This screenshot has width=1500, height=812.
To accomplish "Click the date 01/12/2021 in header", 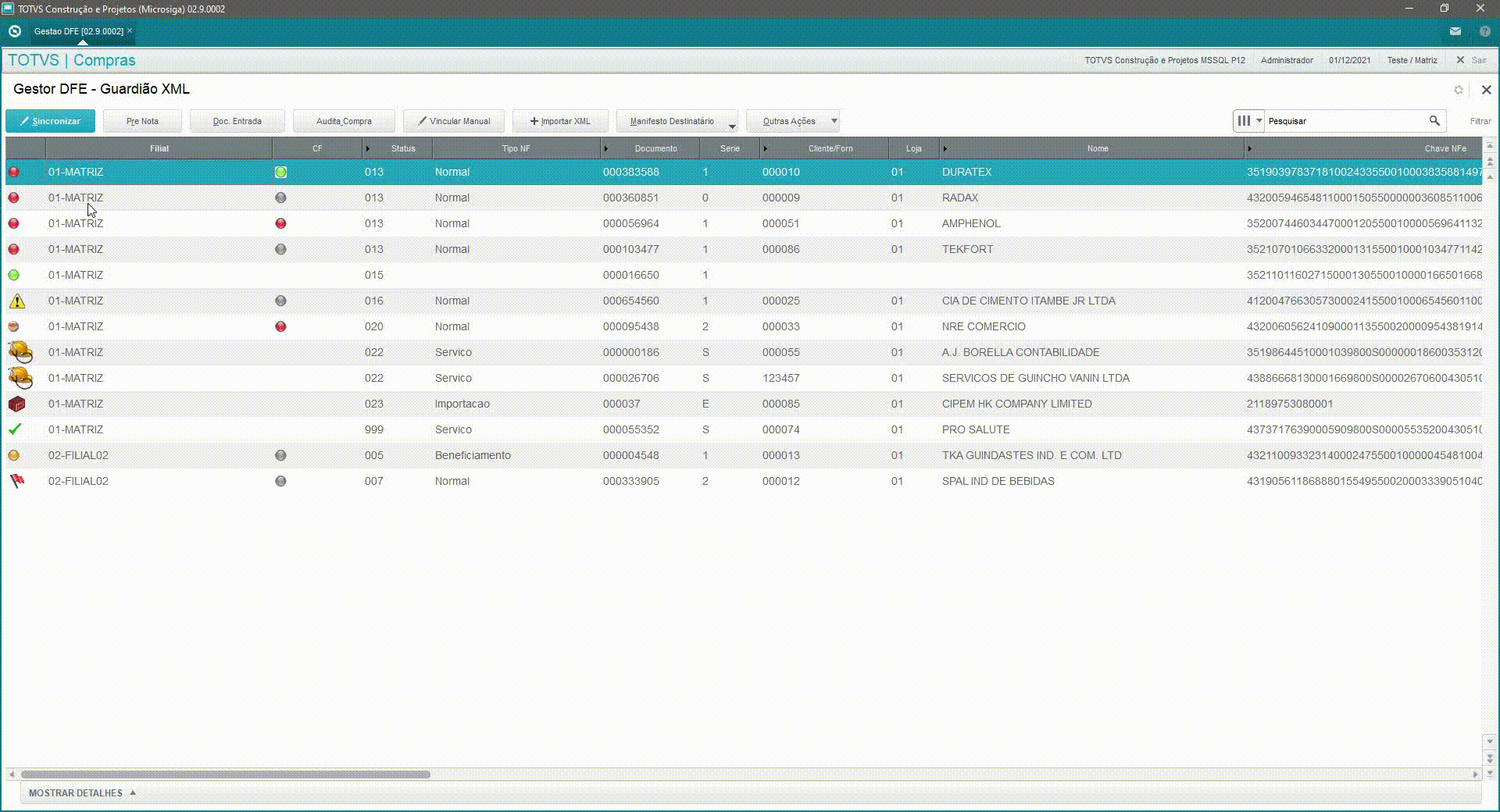I will click(1349, 60).
